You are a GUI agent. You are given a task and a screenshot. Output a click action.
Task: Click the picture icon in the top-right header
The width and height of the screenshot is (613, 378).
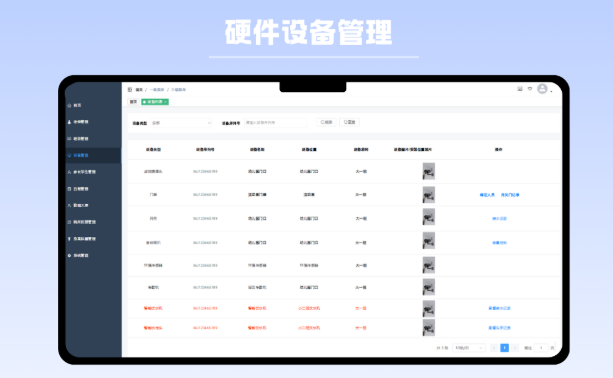(x=520, y=89)
